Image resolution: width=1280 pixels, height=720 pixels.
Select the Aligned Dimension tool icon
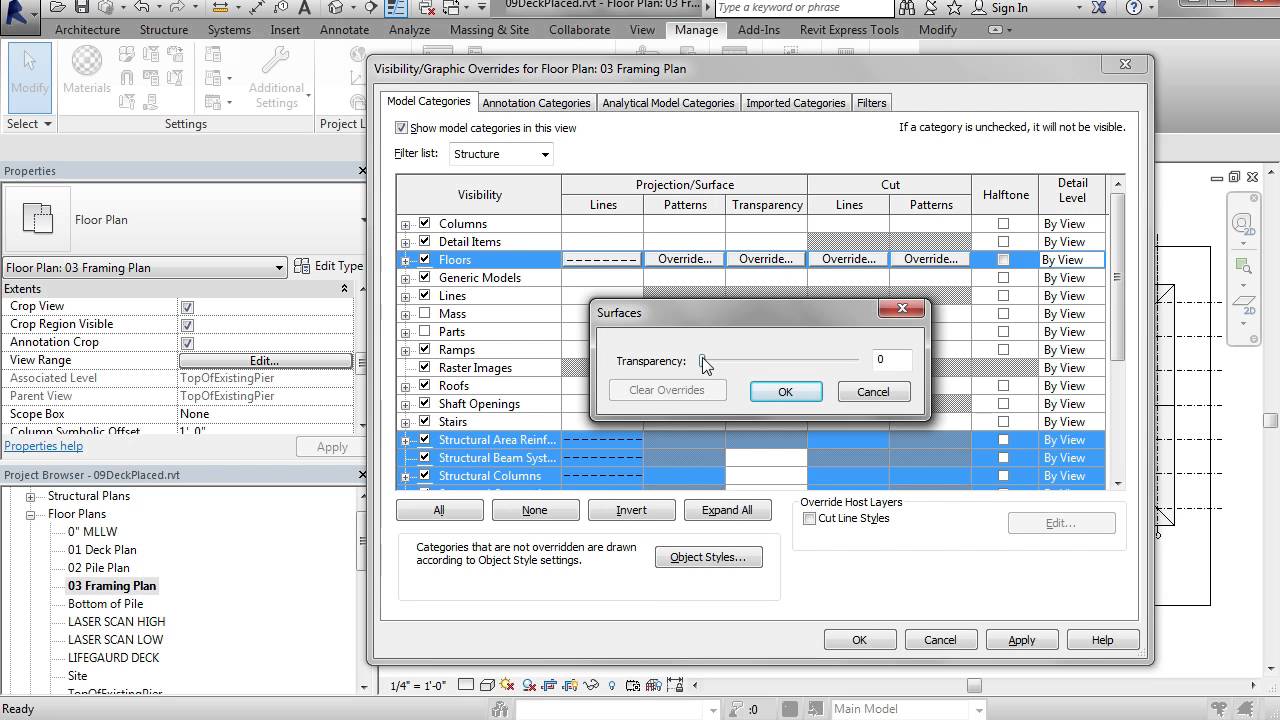(257, 7)
